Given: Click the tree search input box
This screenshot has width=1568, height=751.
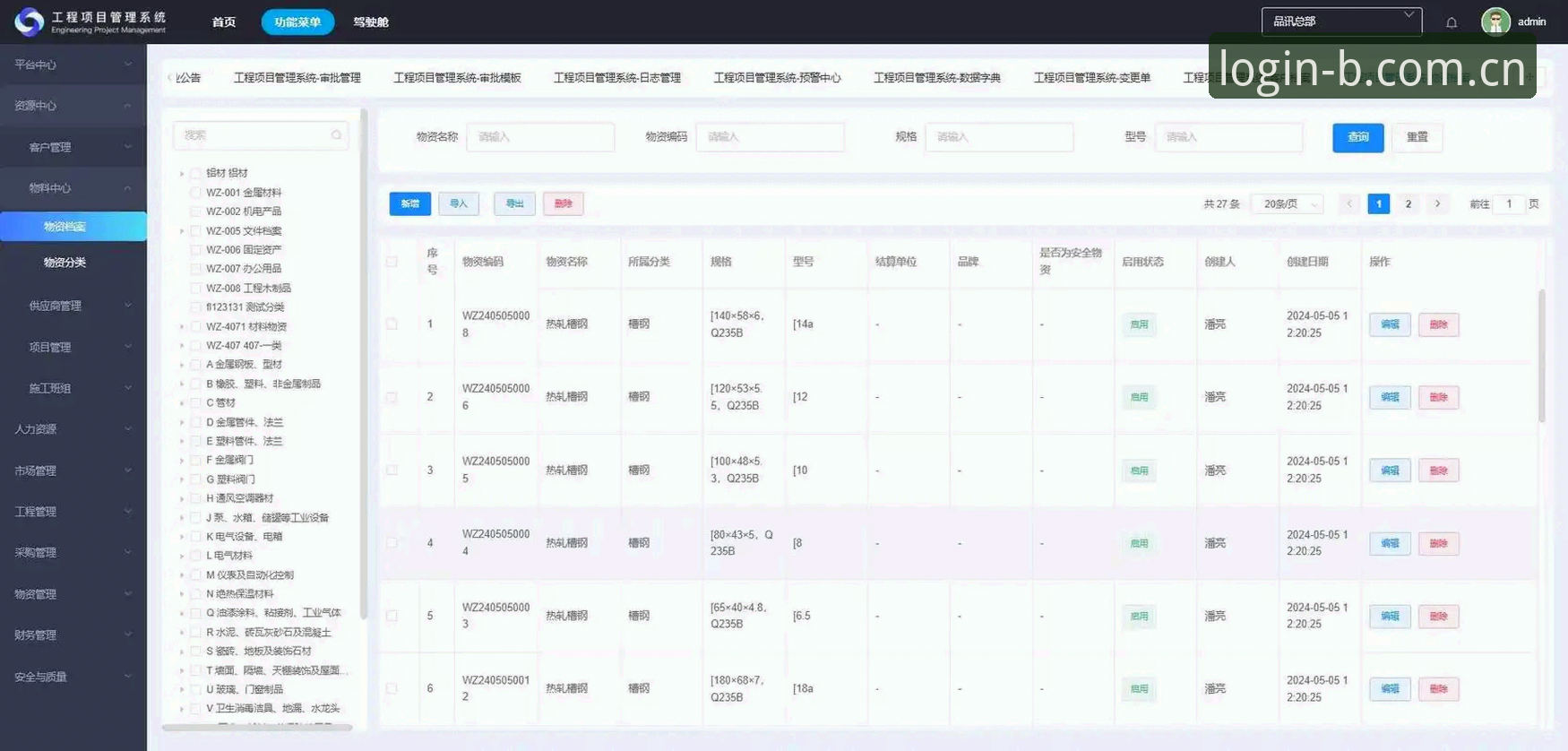Looking at the screenshot, I should pyautogui.click(x=260, y=135).
